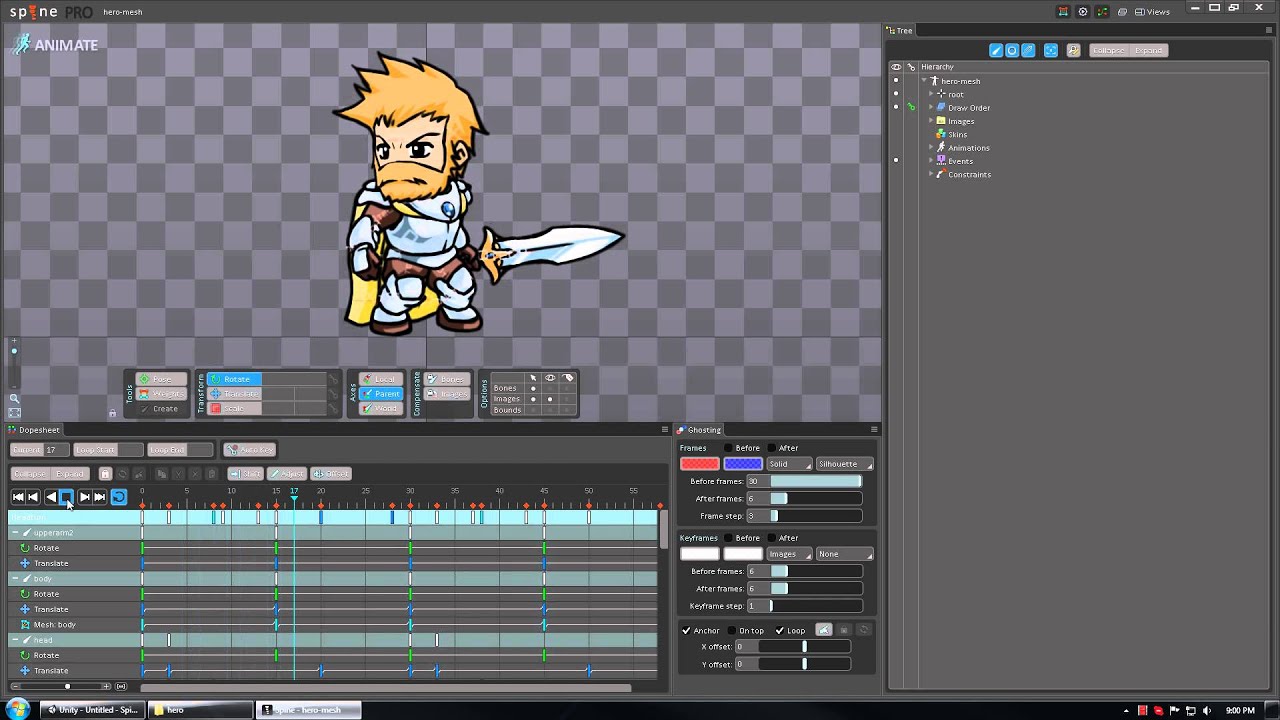This screenshot has height=720, width=1280.
Task: Collapse the body dopesheet row
Action: pos(15,579)
